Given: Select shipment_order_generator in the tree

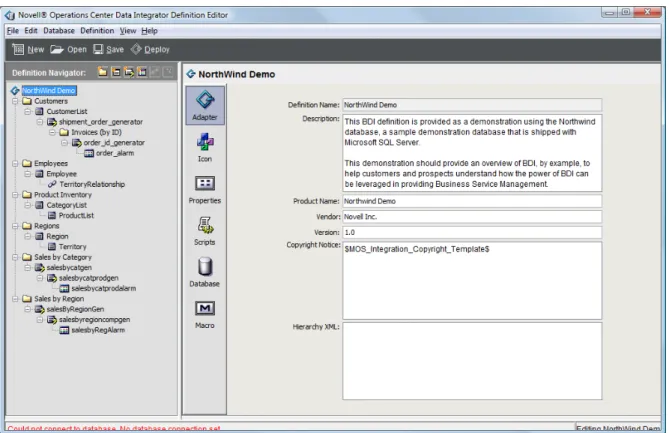Looking at the screenshot, I should point(101,122).
